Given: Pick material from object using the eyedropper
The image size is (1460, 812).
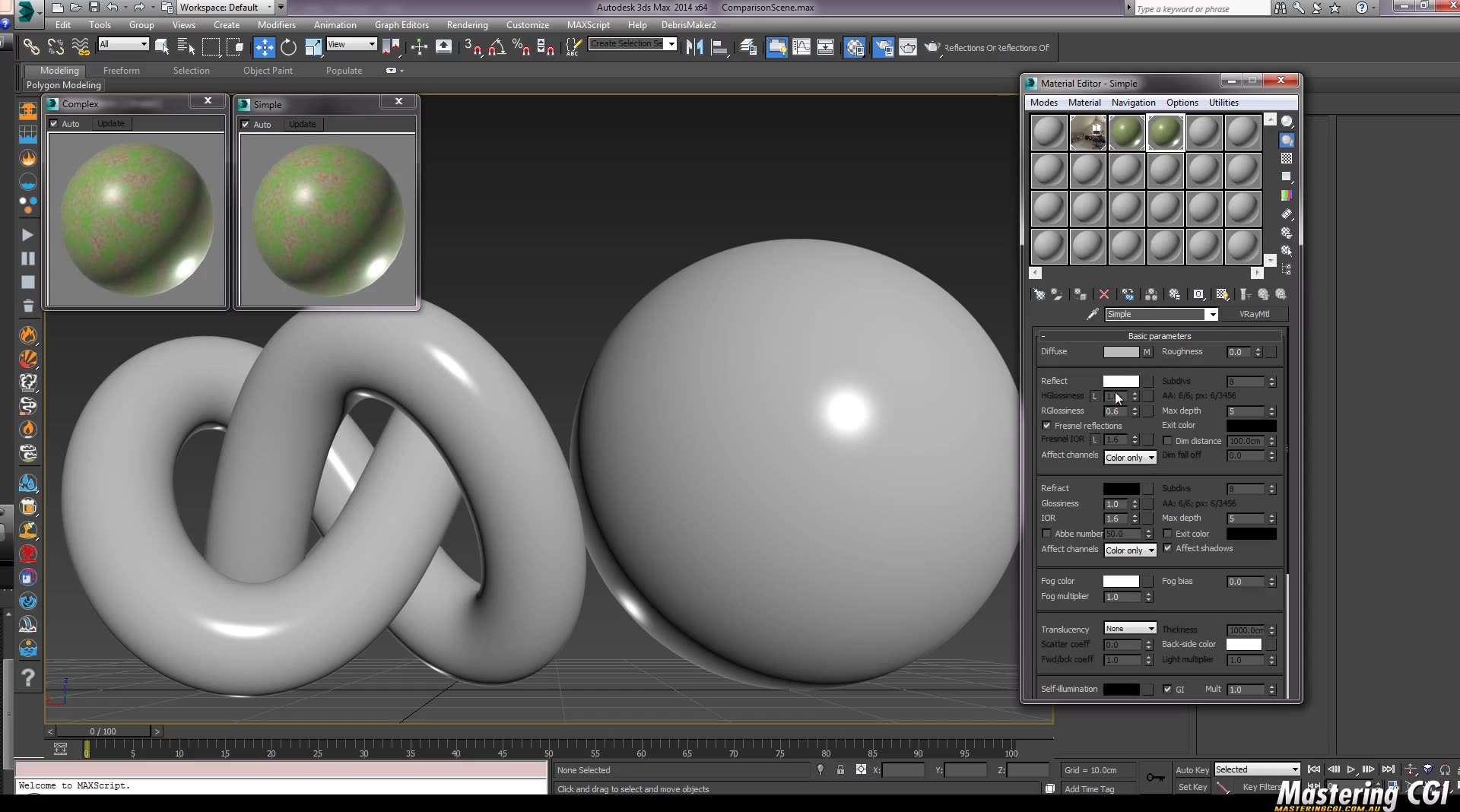Looking at the screenshot, I should click(1093, 314).
